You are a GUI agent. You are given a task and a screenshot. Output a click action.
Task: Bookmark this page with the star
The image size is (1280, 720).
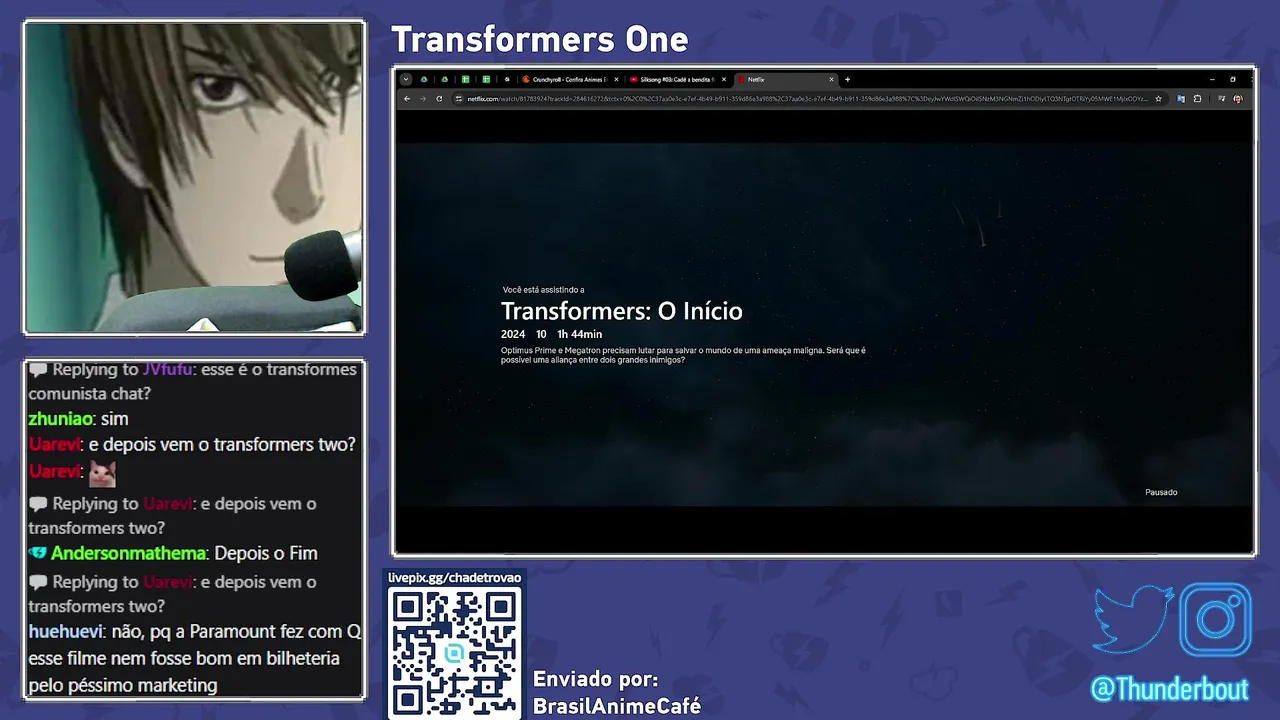(1158, 99)
